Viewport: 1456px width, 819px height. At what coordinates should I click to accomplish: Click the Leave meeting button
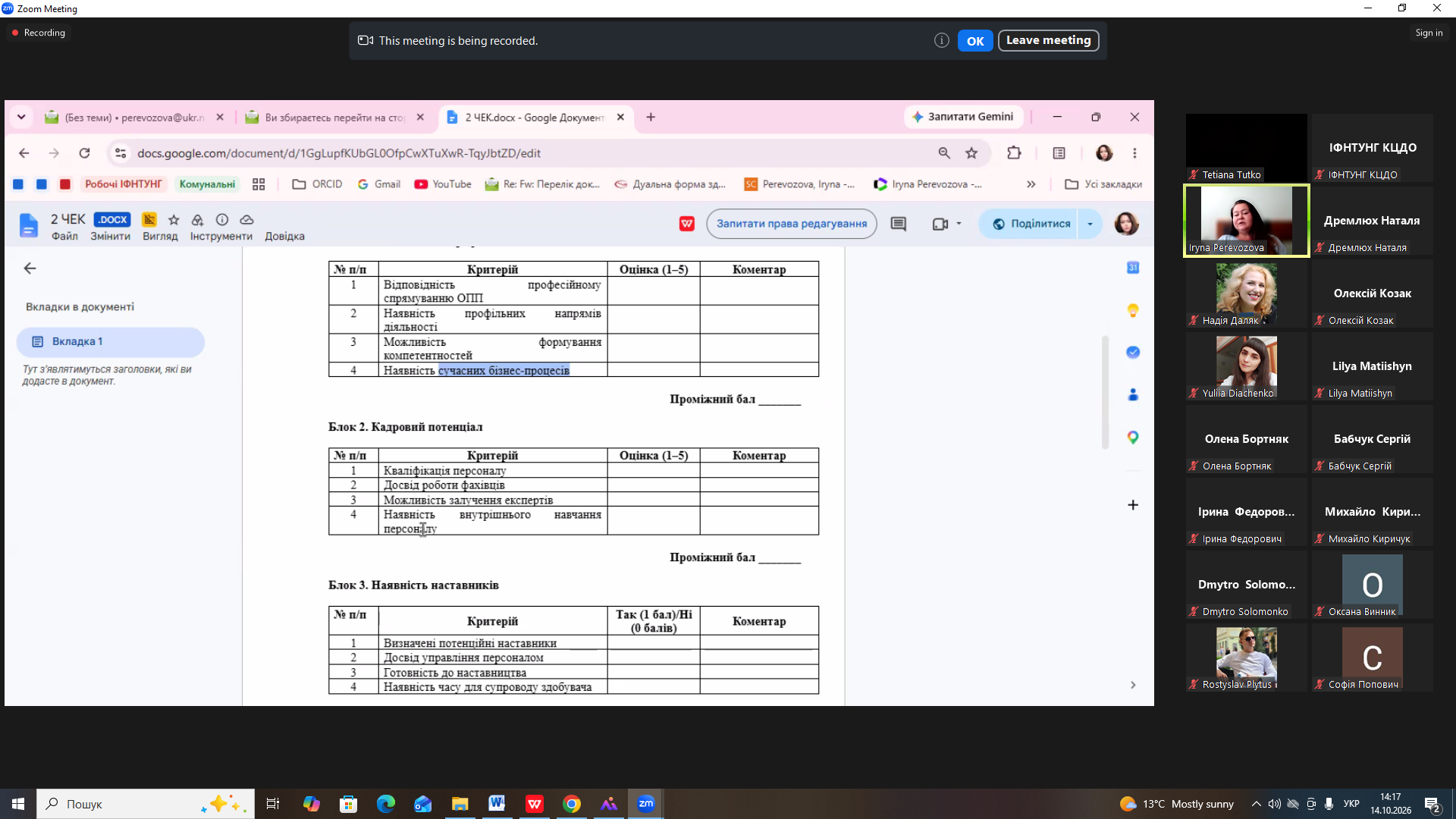click(1048, 41)
